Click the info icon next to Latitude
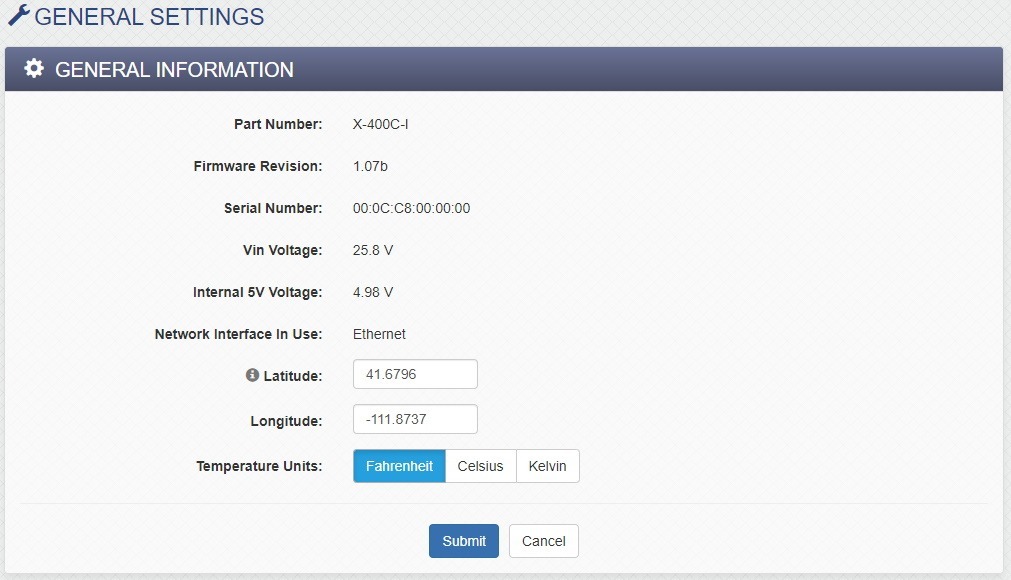Screen dimensions: 1011x580 (x=252, y=375)
